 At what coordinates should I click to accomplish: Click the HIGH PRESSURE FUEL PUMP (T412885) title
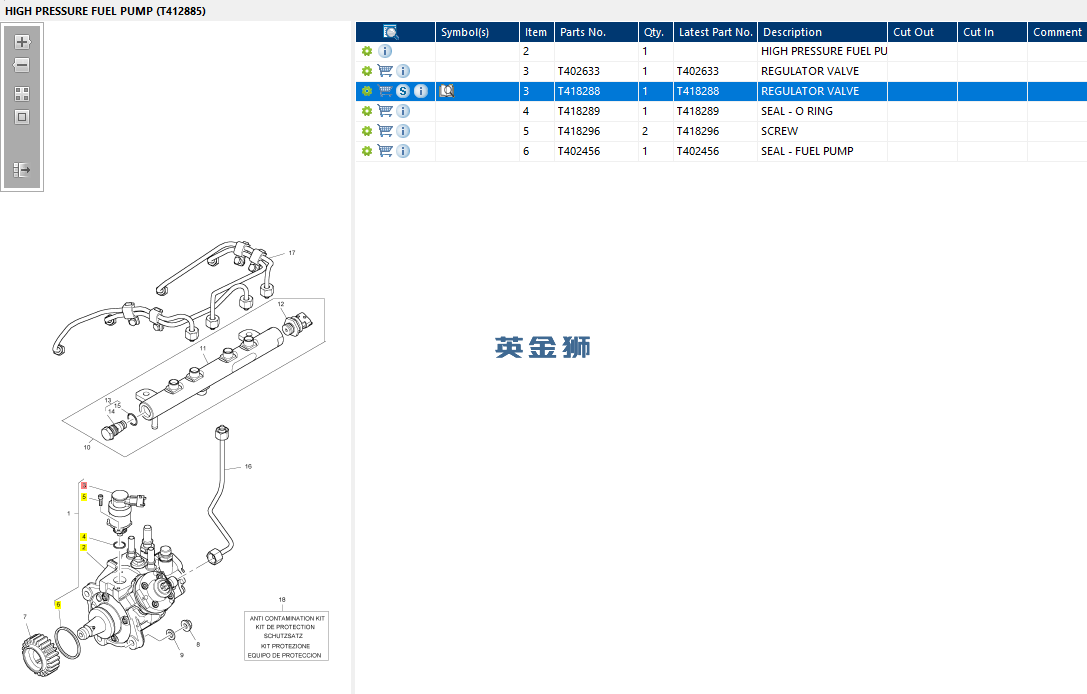click(x=105, y=11)
